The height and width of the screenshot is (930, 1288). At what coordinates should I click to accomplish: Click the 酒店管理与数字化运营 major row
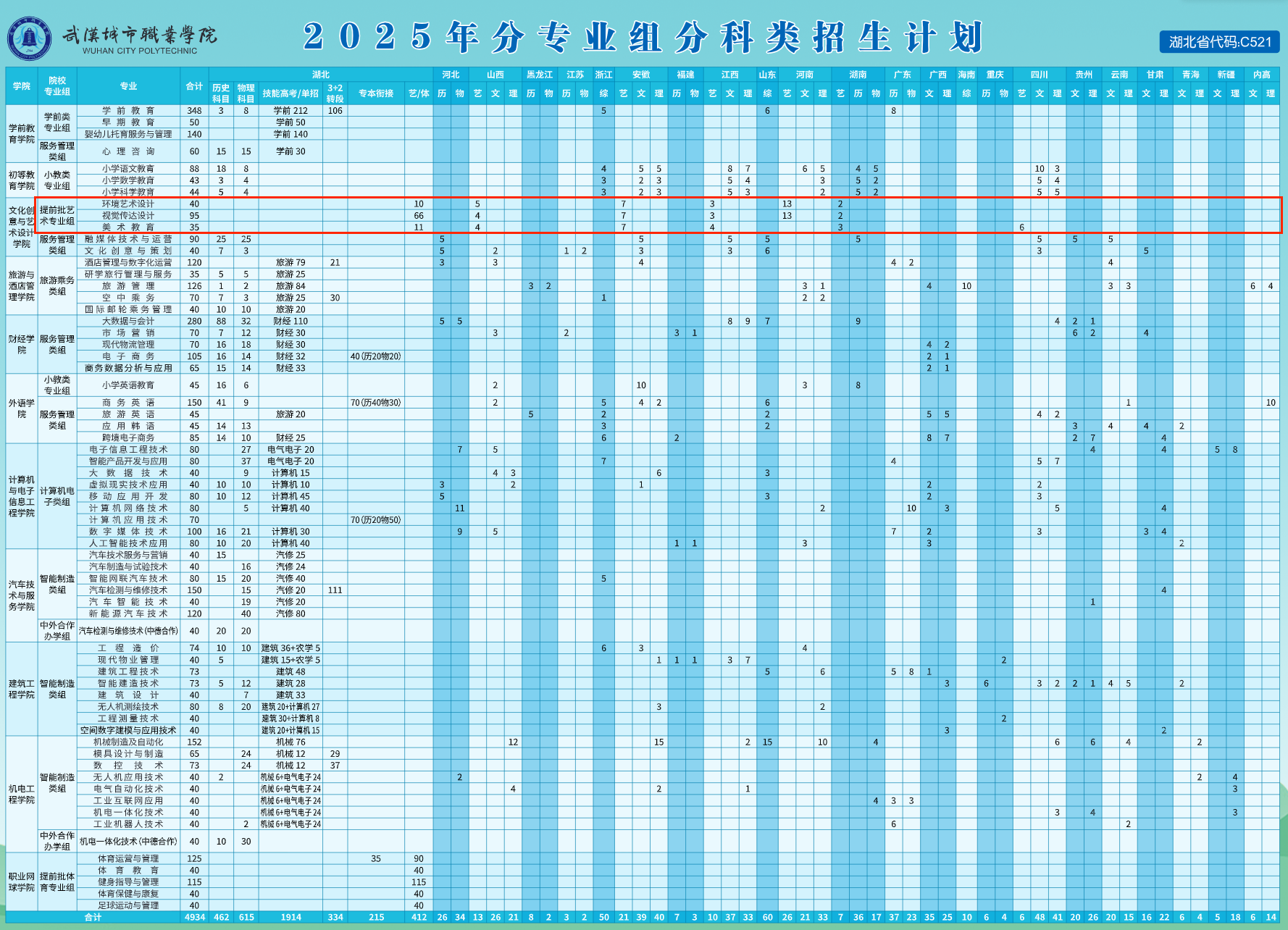coord(128,262)
